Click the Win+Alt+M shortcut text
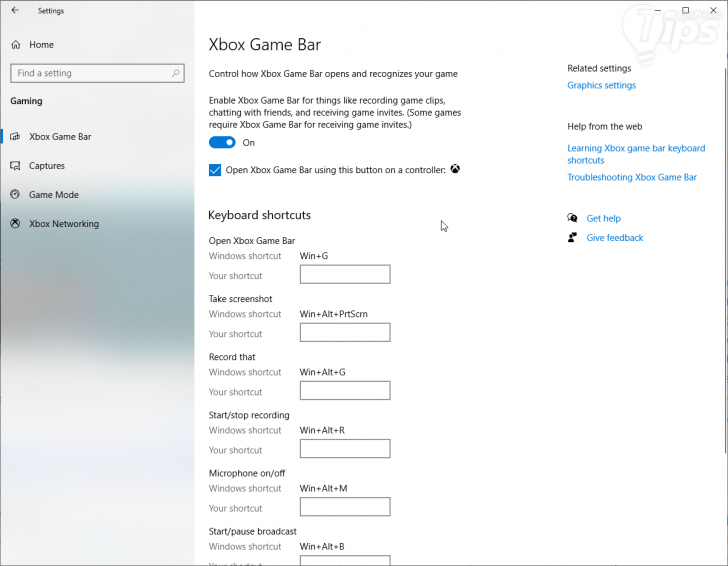The image size is (728, 566). [323, 488]
